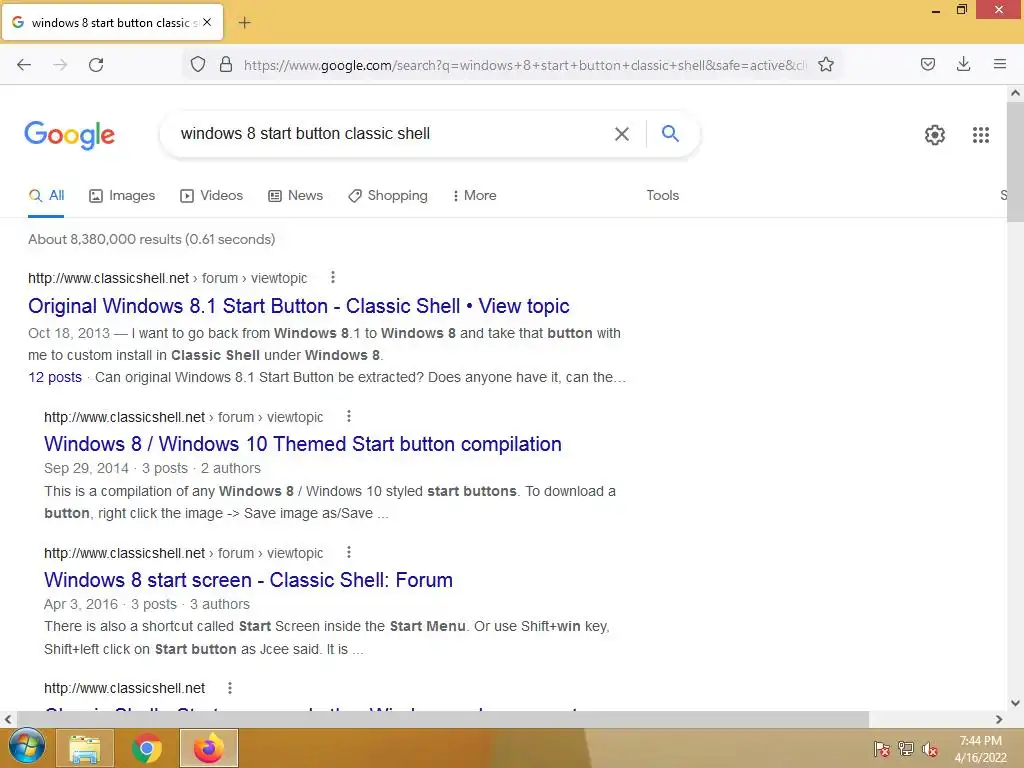Viewport: 1024px width, 768px height.
Task: Click the 'About 8,380,000 results' text
Action: pos(152,239)
